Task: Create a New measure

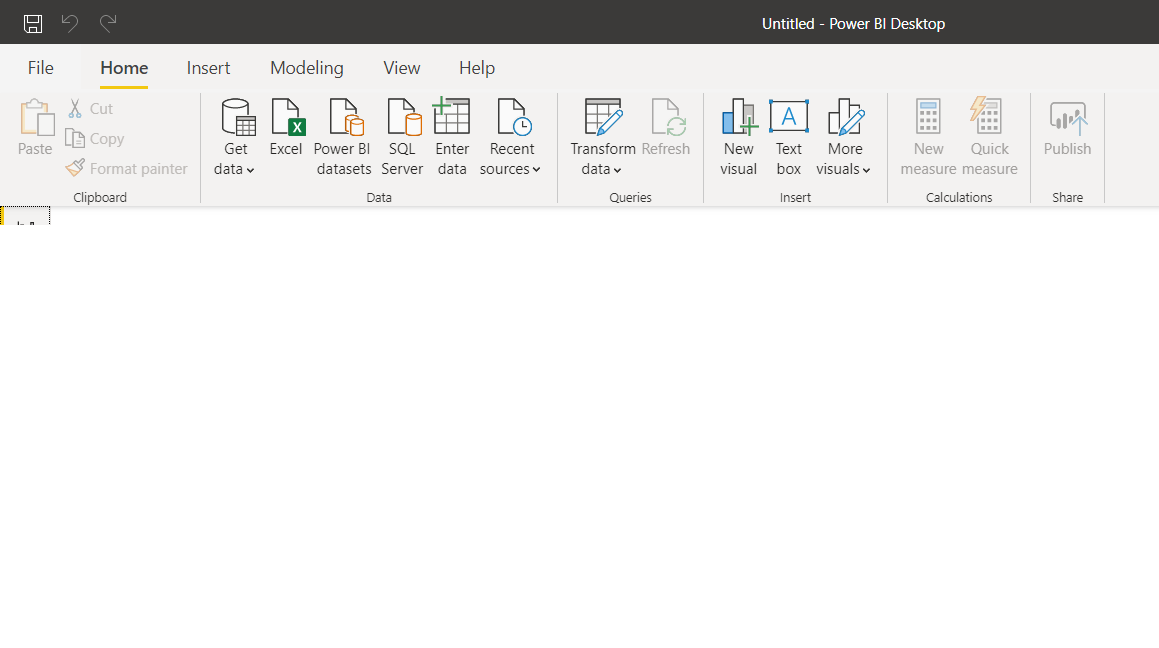Action: point(928,137)
